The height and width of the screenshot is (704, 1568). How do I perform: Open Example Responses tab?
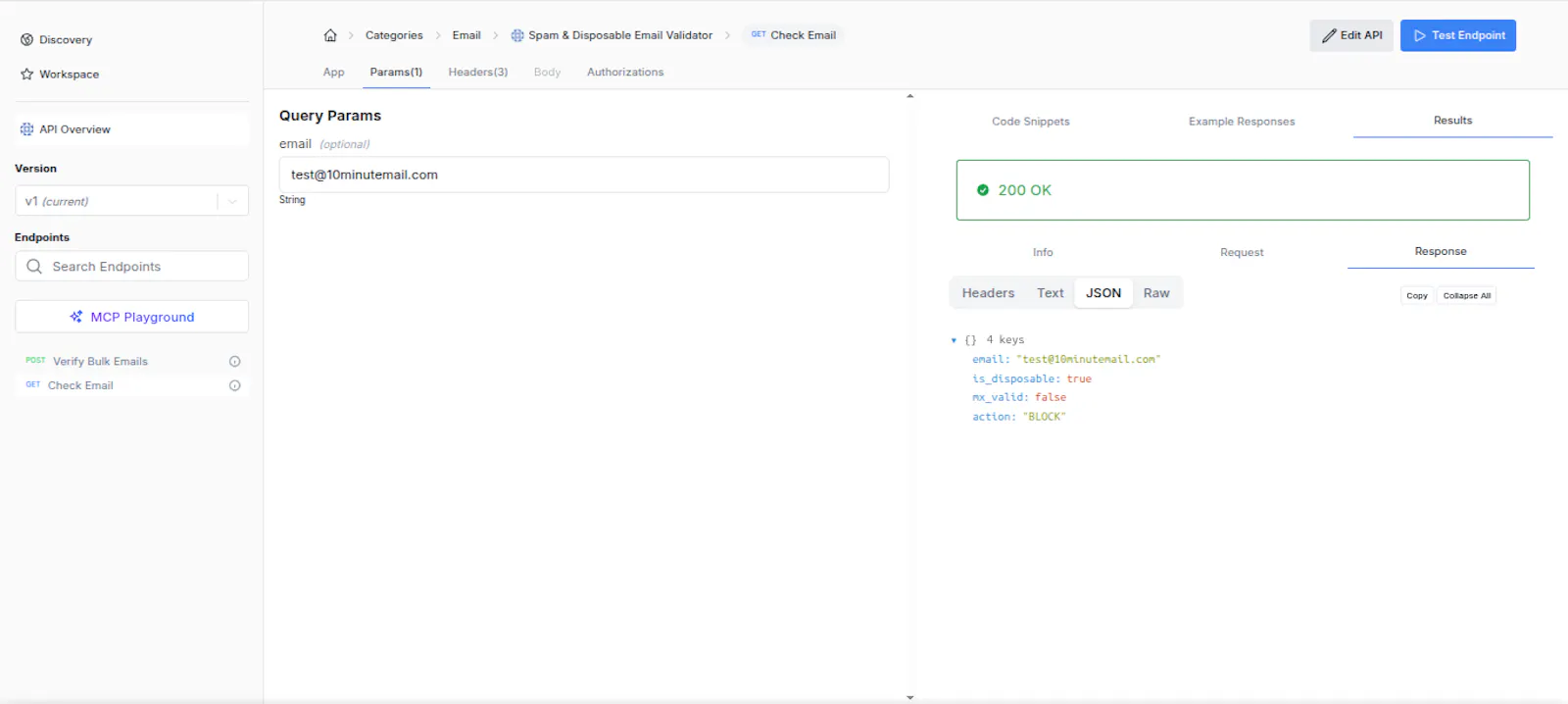(x=1242, y=122)
